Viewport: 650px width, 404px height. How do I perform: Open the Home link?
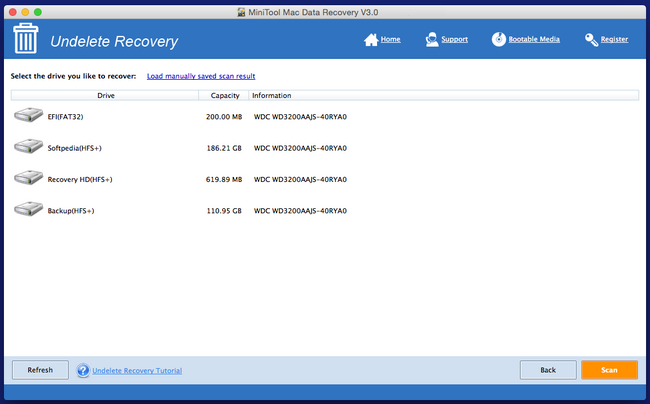click(x=390, y=39)
